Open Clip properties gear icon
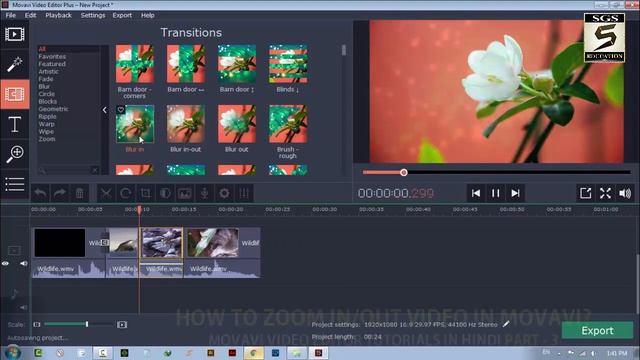The image size is (640, 360). (x=224, y=193)
